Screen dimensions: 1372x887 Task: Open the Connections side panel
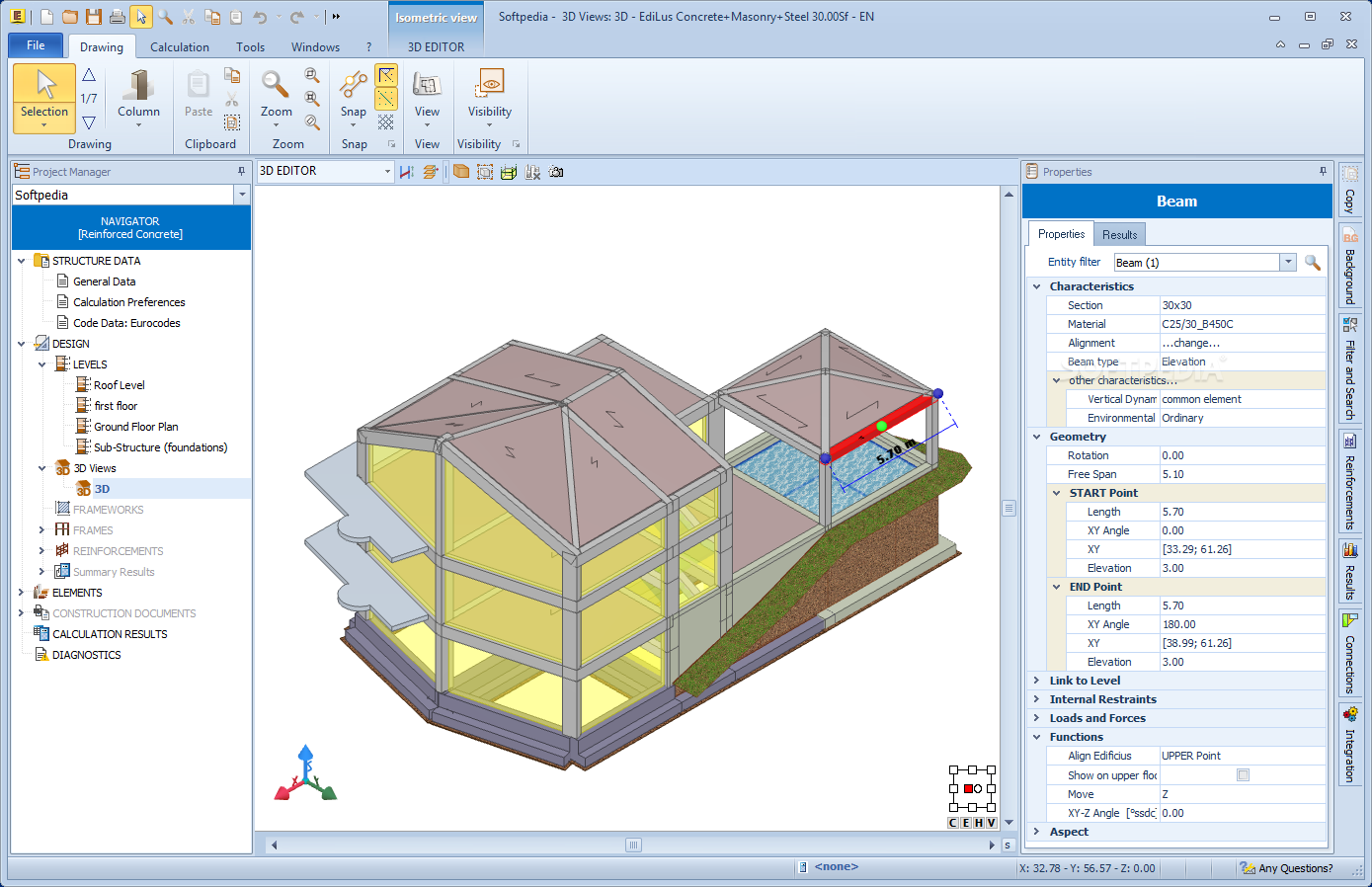pyautogui.click(x=1349, y=653)
